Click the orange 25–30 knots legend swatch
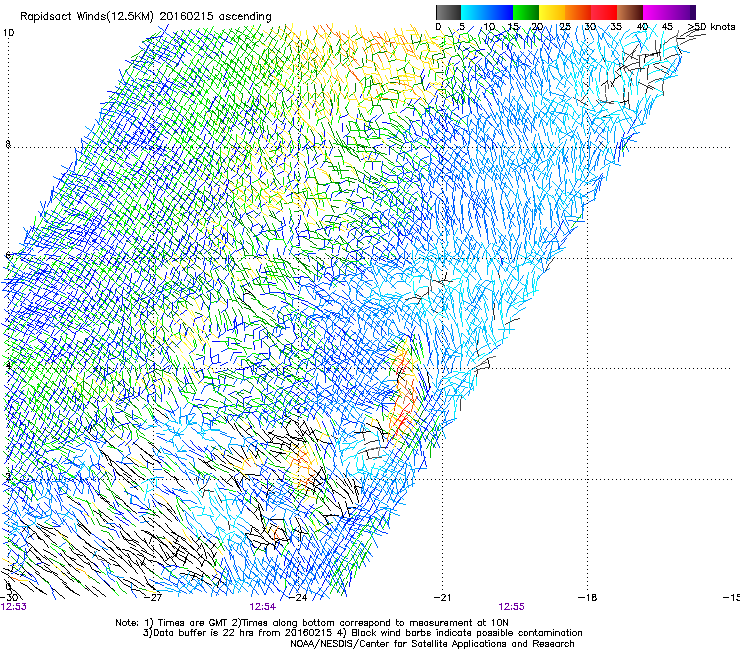The image size is (740, 650). (x=578, y=12)
